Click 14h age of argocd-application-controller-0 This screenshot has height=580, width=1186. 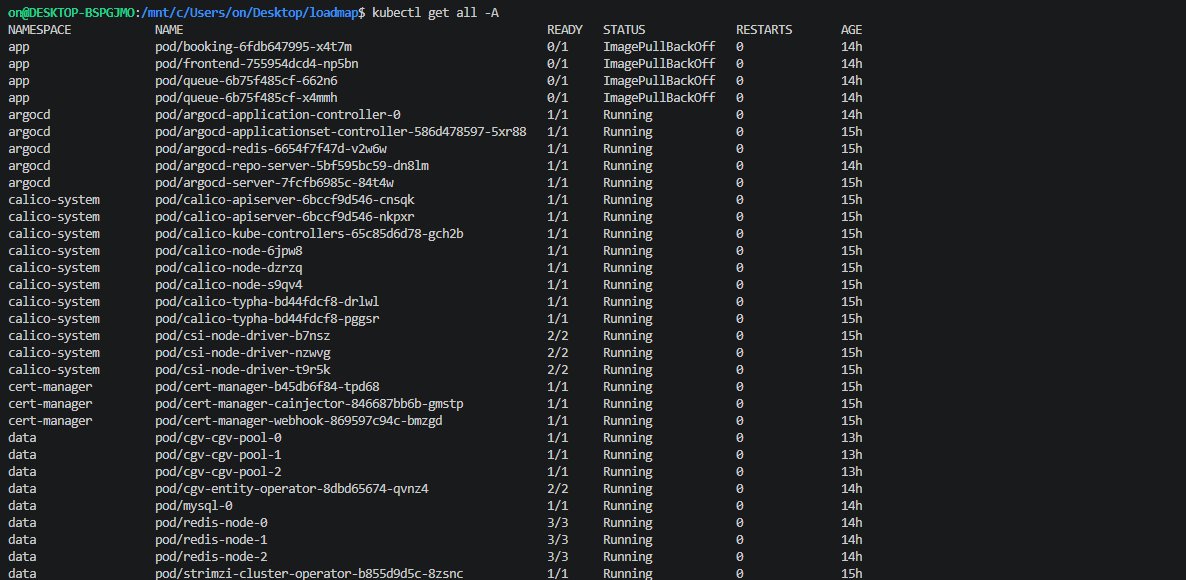click(851, 115)
